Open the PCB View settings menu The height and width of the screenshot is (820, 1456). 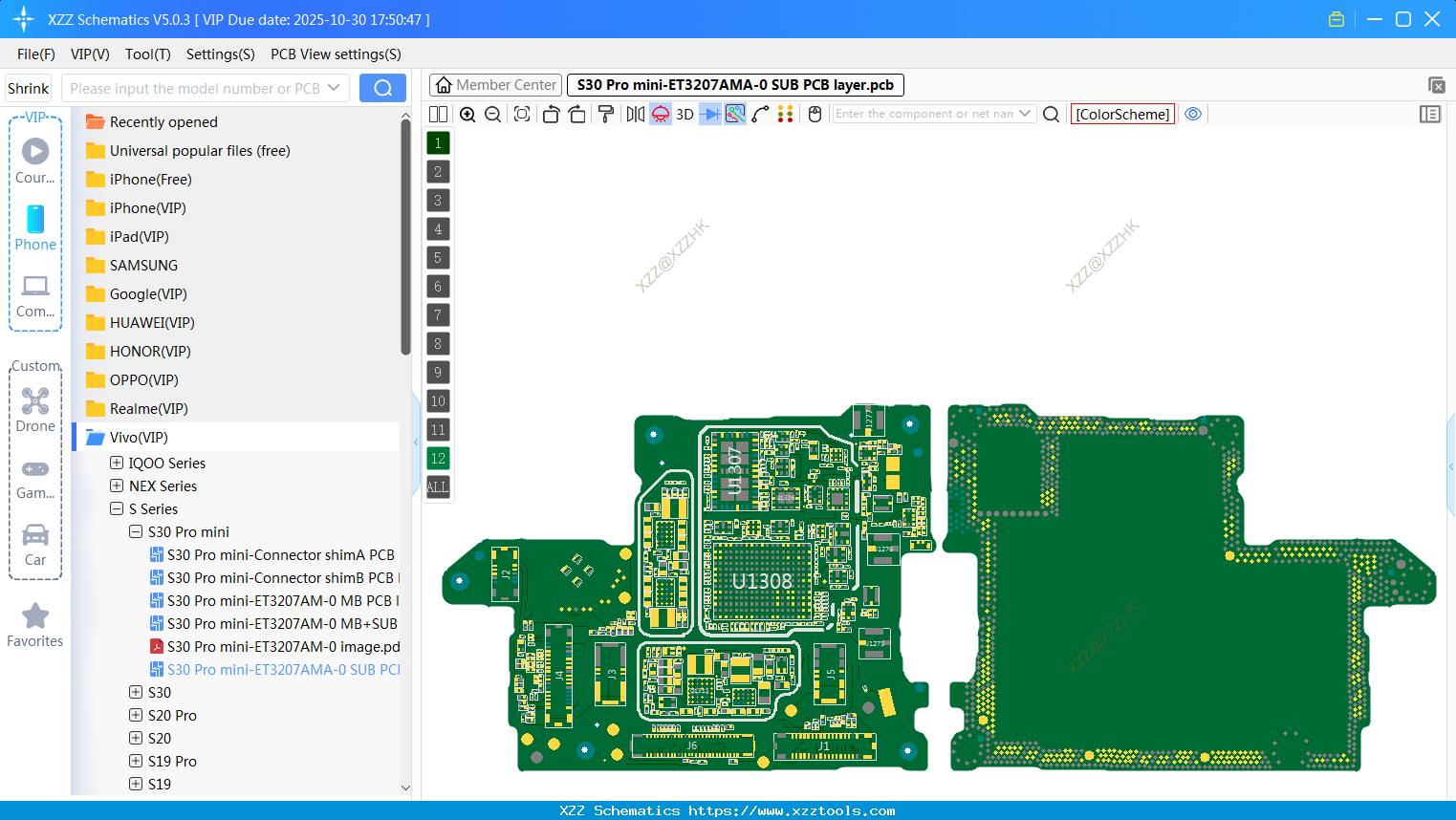point(335,54)
